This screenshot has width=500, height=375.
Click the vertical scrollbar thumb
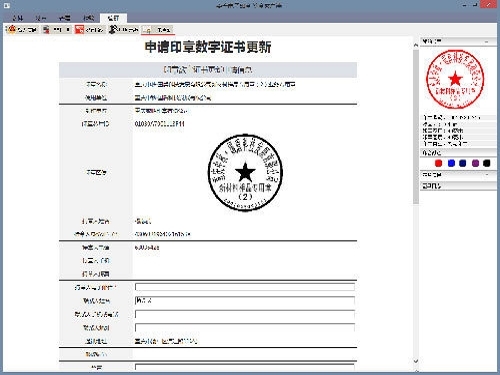(x=416, y=127)
